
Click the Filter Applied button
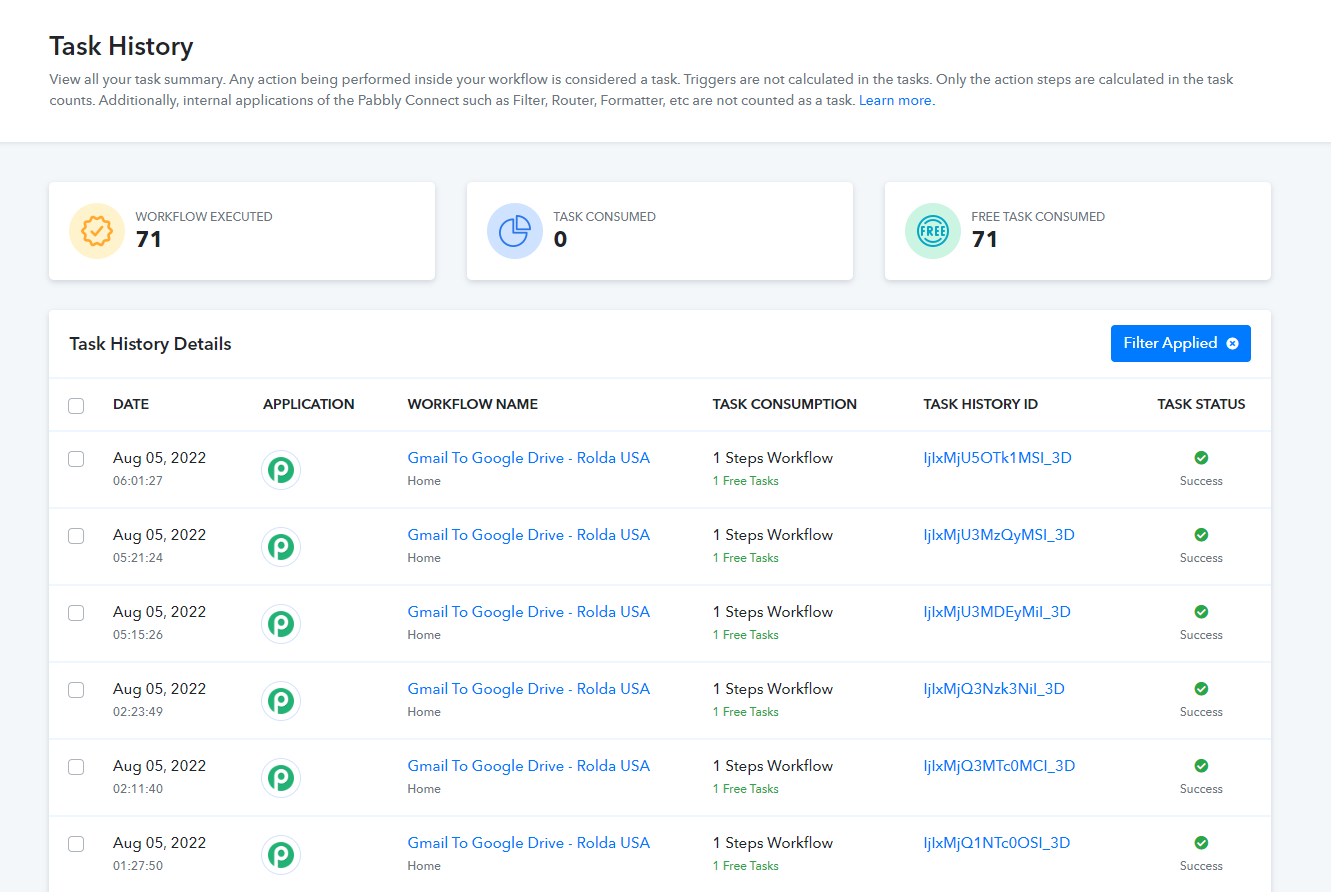1169,344
